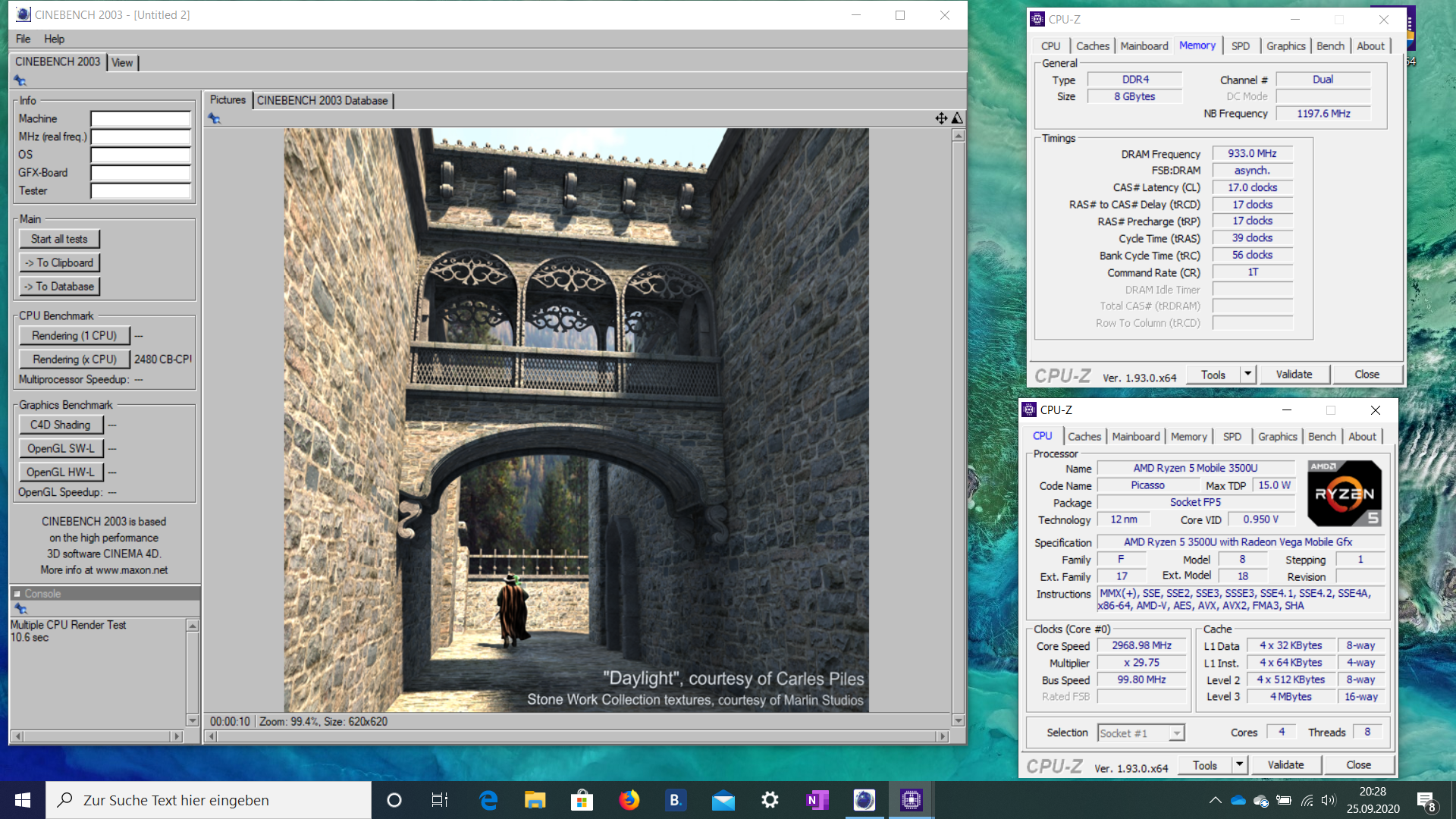This screenshot has height=819, width=1456.
Task: Click the AMD Ryzen 5 logo in CPU-Z
Action: [1345, 494]
